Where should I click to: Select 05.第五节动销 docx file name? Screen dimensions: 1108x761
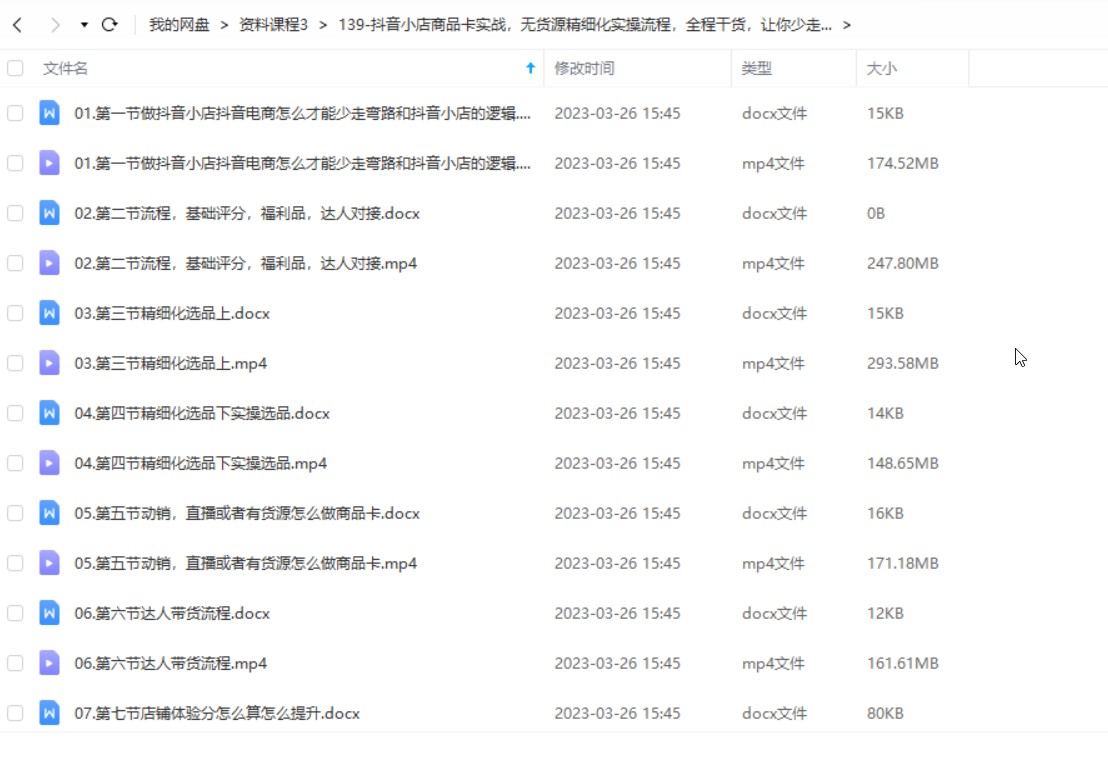tap(247, 513)
